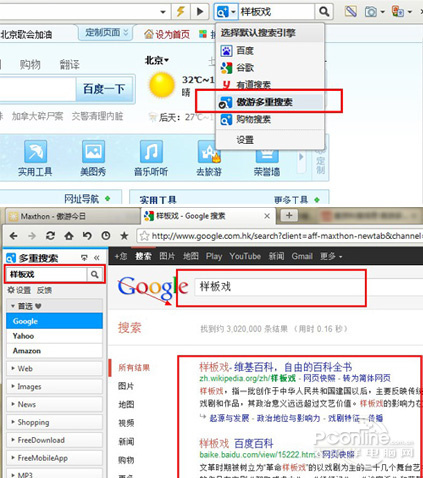Click the camera screenshot icon
Screen dimensions: 423x478
(x=371, y=12)
